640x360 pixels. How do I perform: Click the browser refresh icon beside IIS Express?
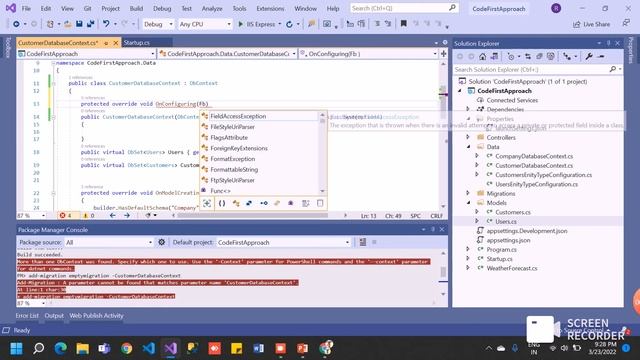pyautogui.click(x=289, y=24)
